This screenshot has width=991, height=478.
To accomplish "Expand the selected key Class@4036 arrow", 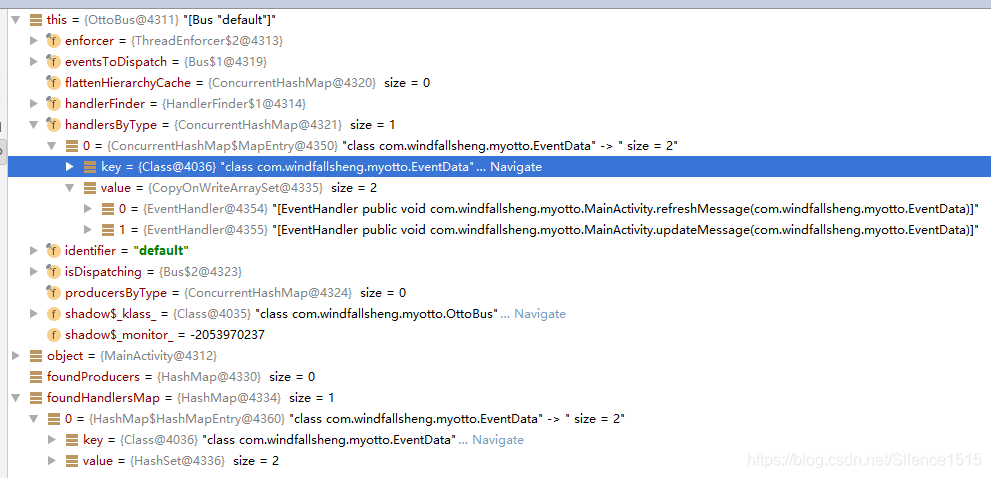I will click(70, 167).
